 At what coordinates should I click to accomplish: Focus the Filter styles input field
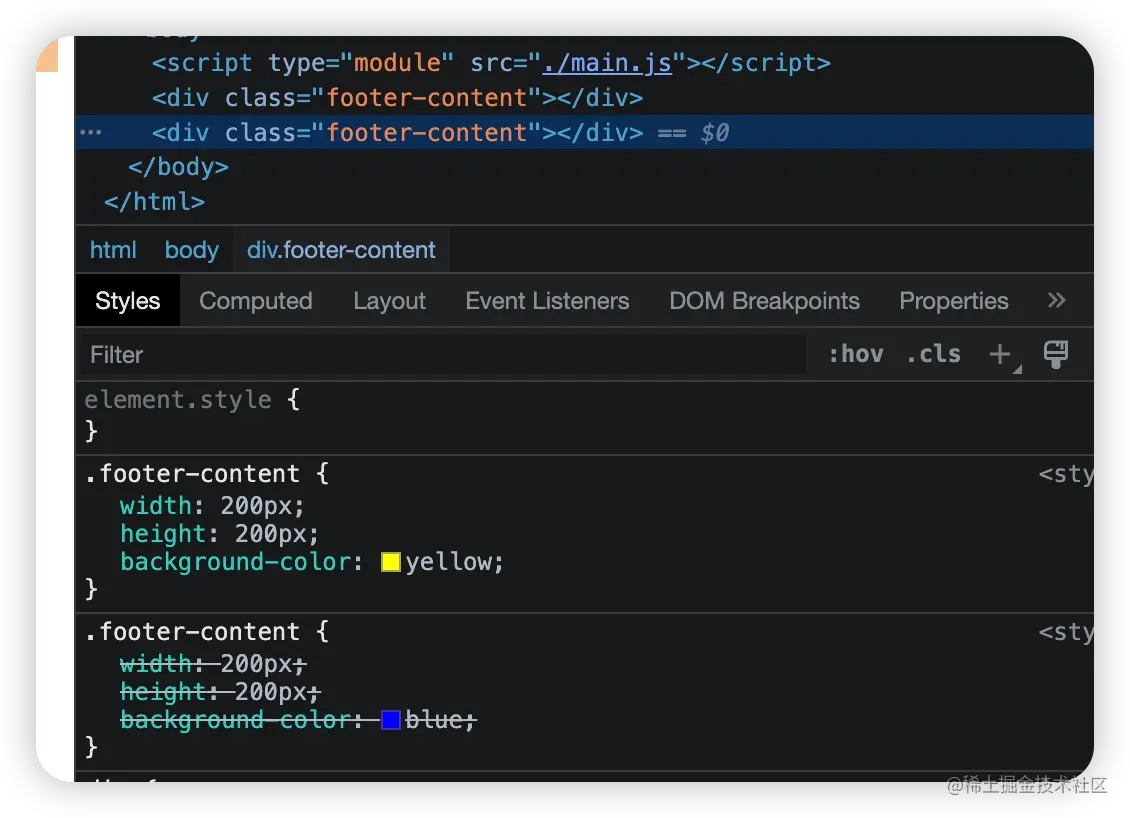point(443,355)
